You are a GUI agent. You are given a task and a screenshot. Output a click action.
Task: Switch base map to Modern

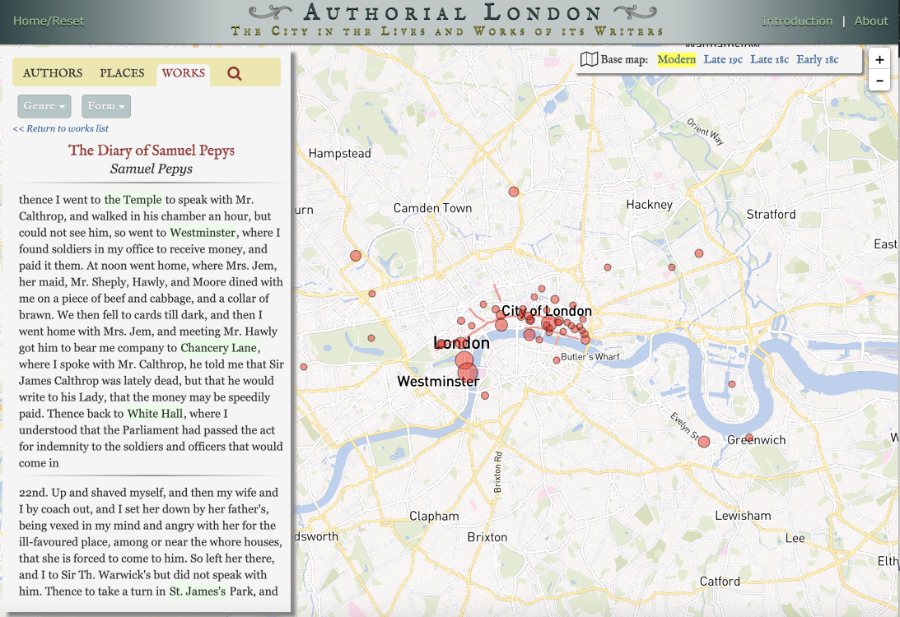pyautogui.click(x=676, y=60)
